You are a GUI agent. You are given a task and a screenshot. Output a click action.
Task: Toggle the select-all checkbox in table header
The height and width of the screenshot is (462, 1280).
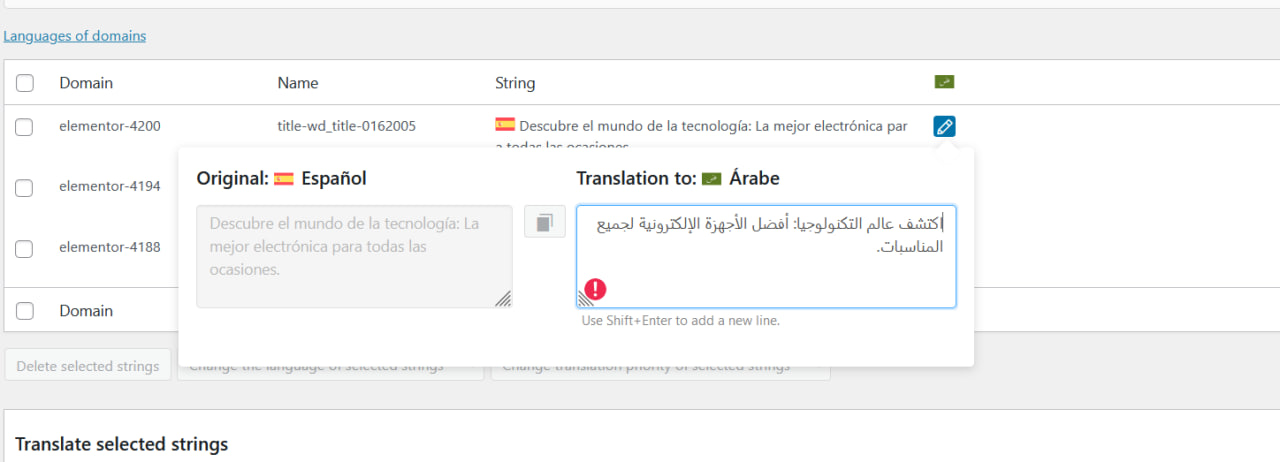[x=25, y=83]
